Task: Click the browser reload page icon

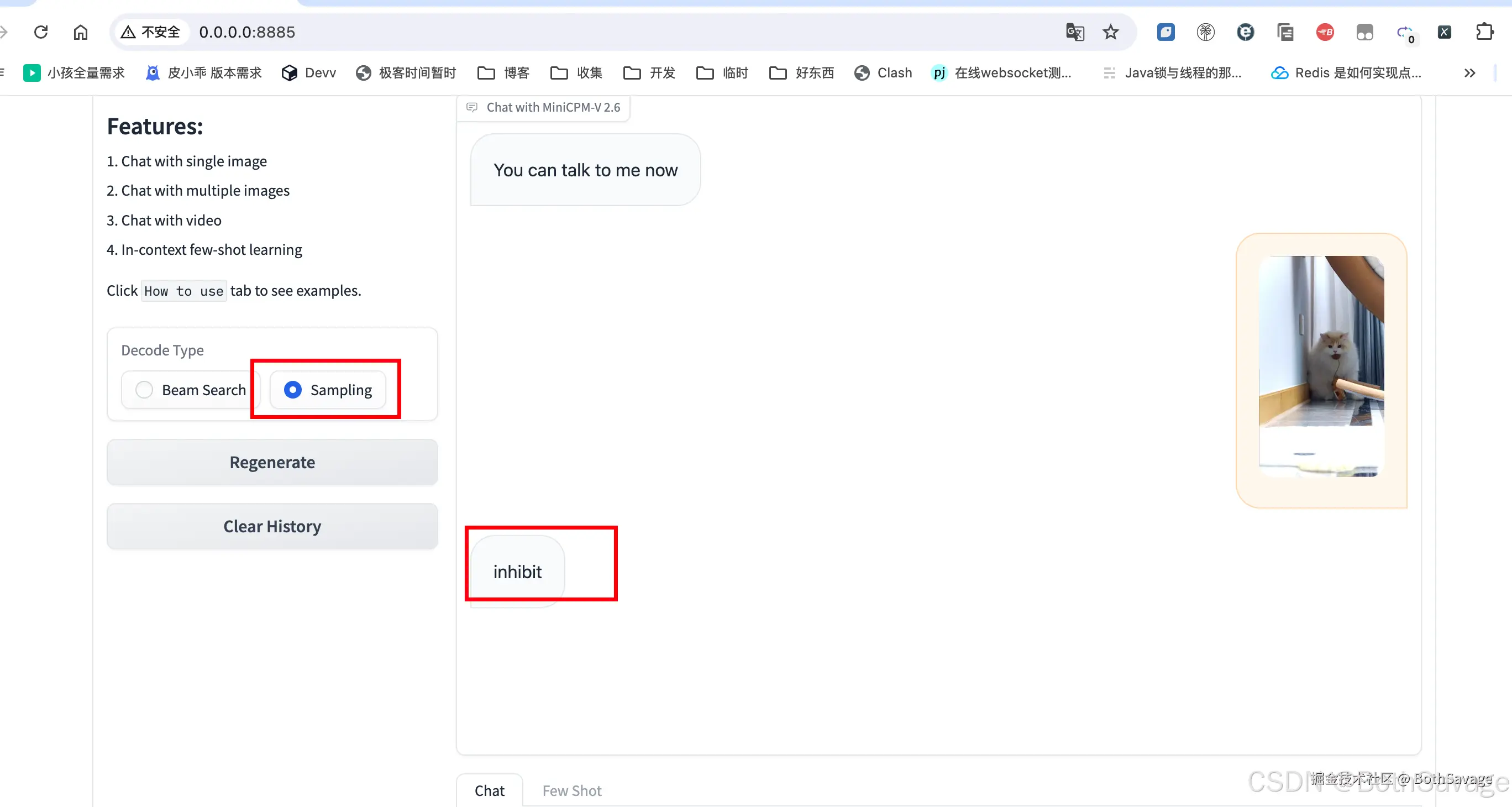Action: pos(41,32)
